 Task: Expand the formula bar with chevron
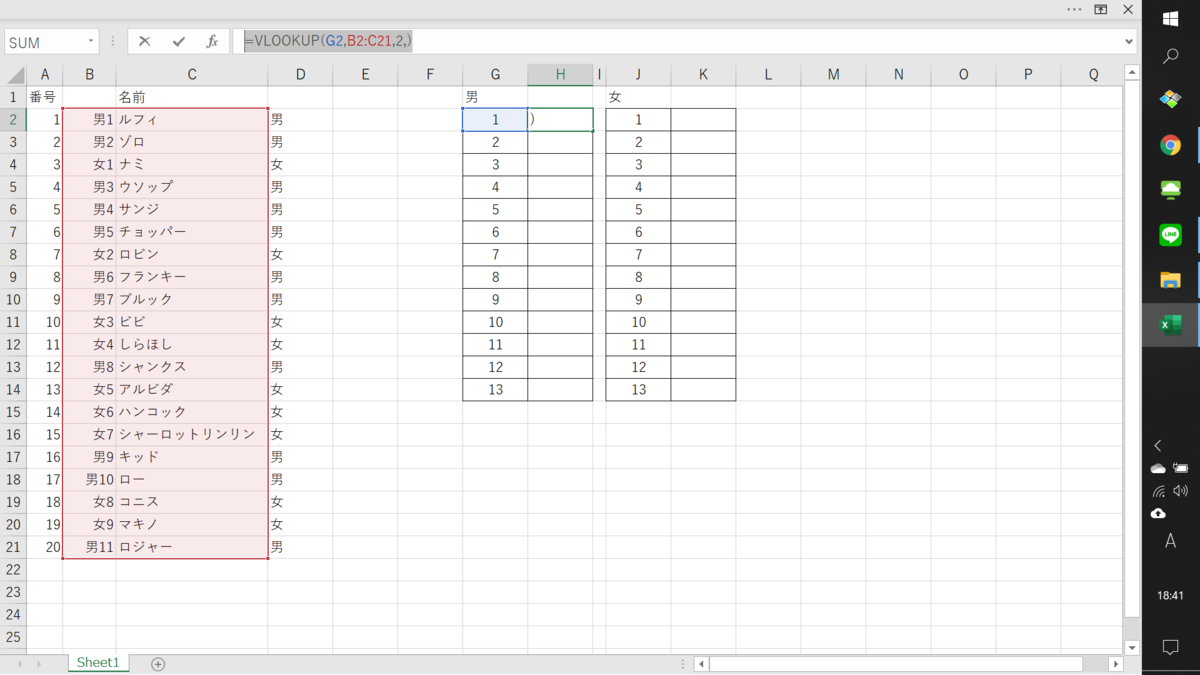[x=1129, y=42]
